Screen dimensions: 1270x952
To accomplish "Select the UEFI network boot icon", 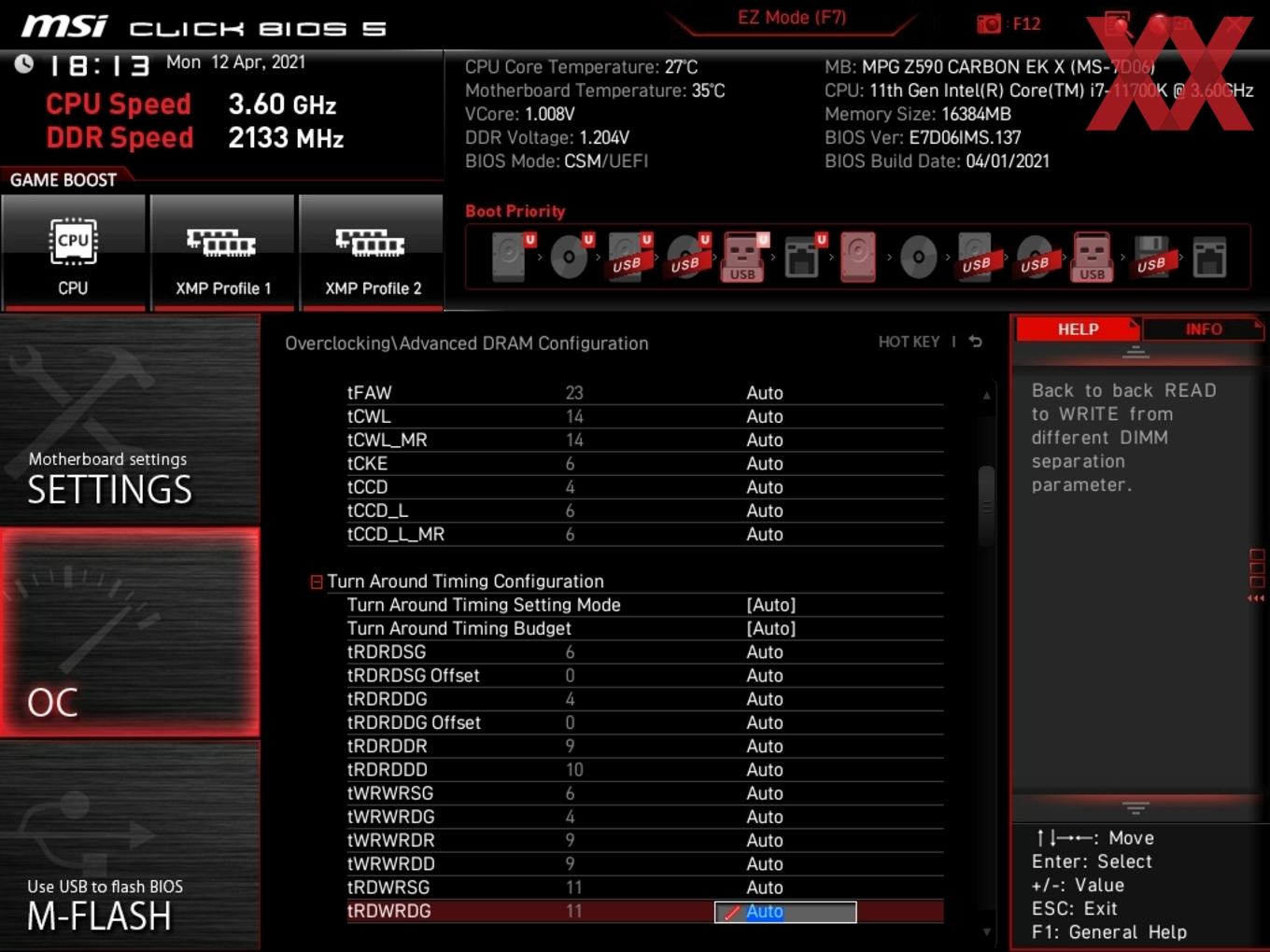I will [x=804, y=257].
